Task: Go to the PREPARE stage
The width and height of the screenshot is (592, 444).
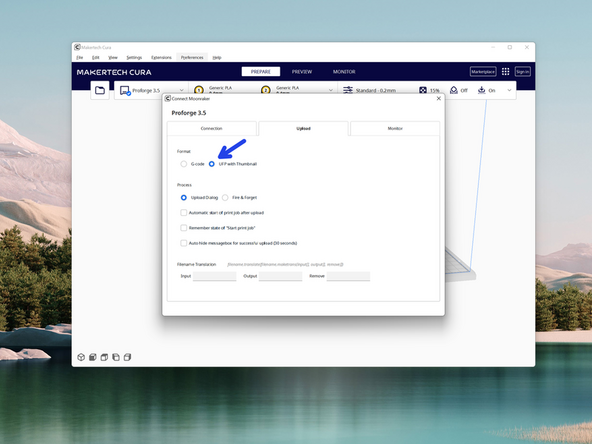Action: click(261, 71)
